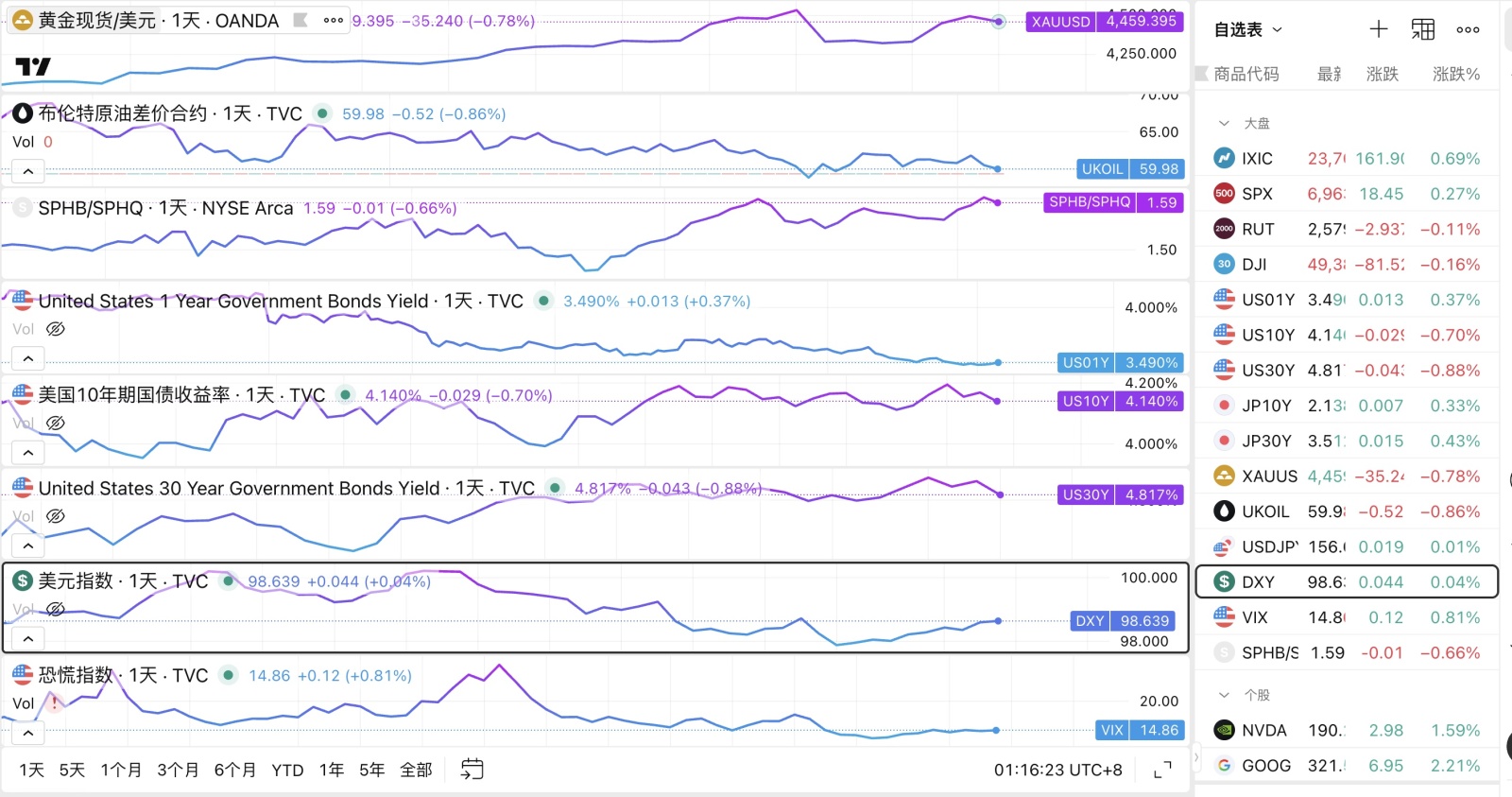Select the 3个月 time range tab
The height and width of the screenshot is (797, 1512).
178,770
